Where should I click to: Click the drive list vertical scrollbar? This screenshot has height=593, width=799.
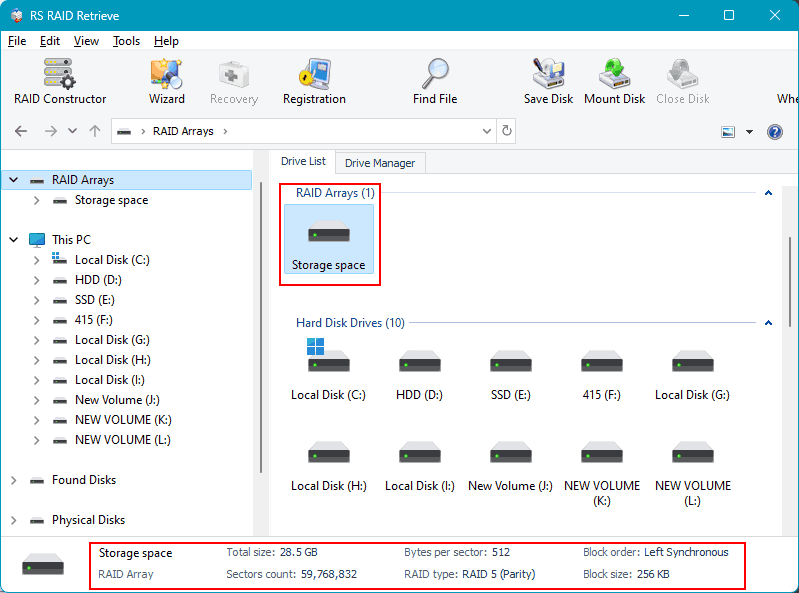coord(792,280)
